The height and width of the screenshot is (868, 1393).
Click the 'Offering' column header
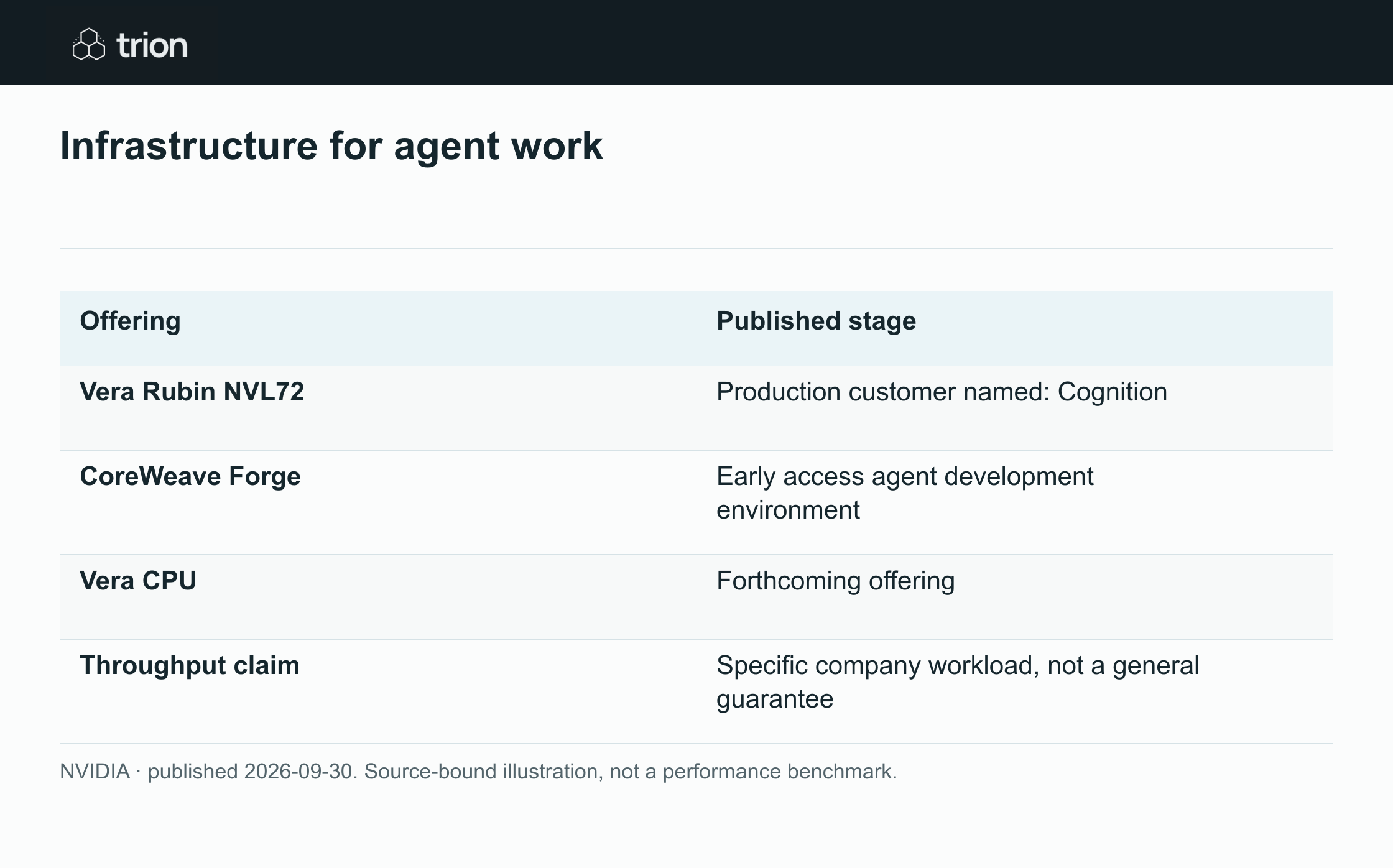(130, 321)
